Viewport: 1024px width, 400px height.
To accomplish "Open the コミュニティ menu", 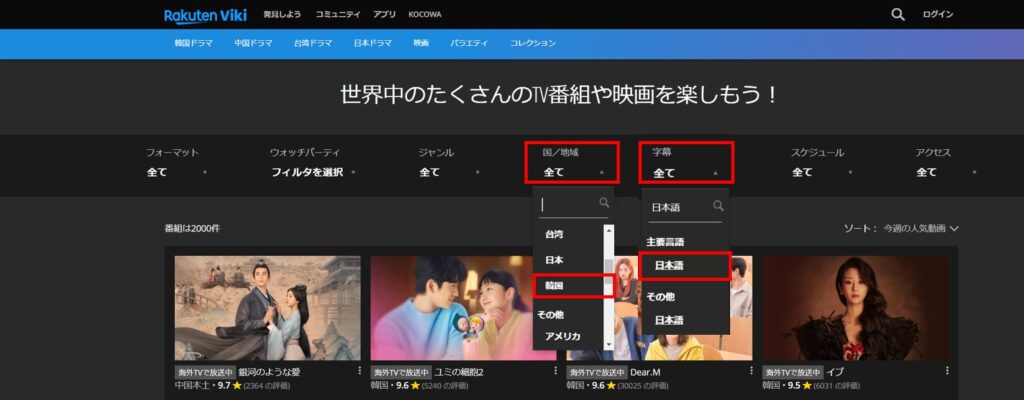I will [337, 14].
